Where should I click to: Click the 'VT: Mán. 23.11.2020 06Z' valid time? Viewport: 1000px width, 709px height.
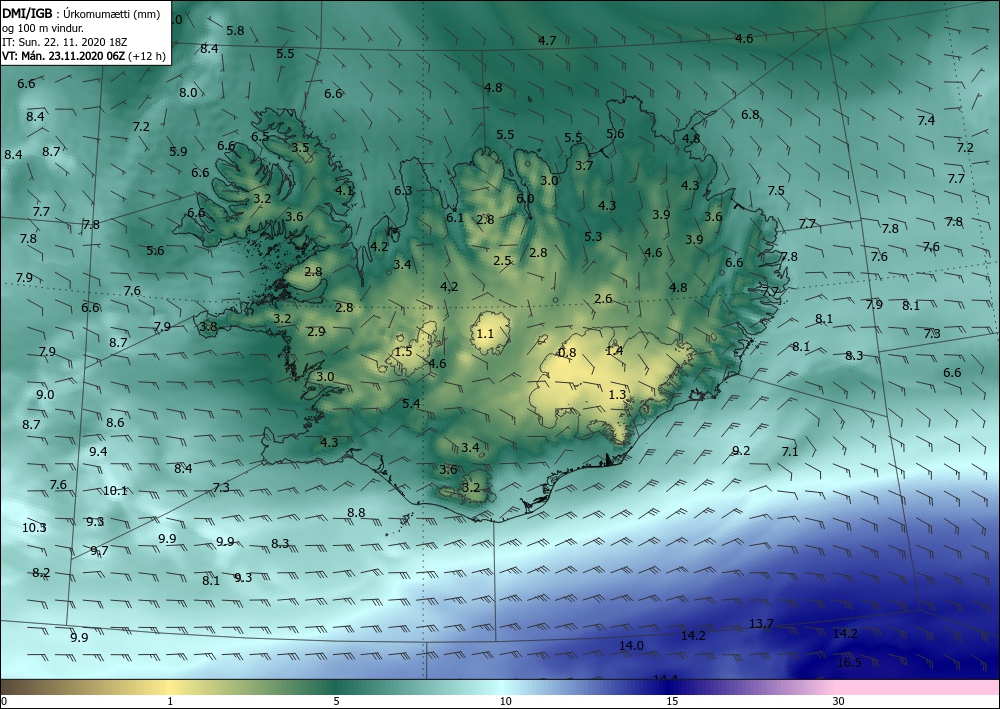point(64,56)
